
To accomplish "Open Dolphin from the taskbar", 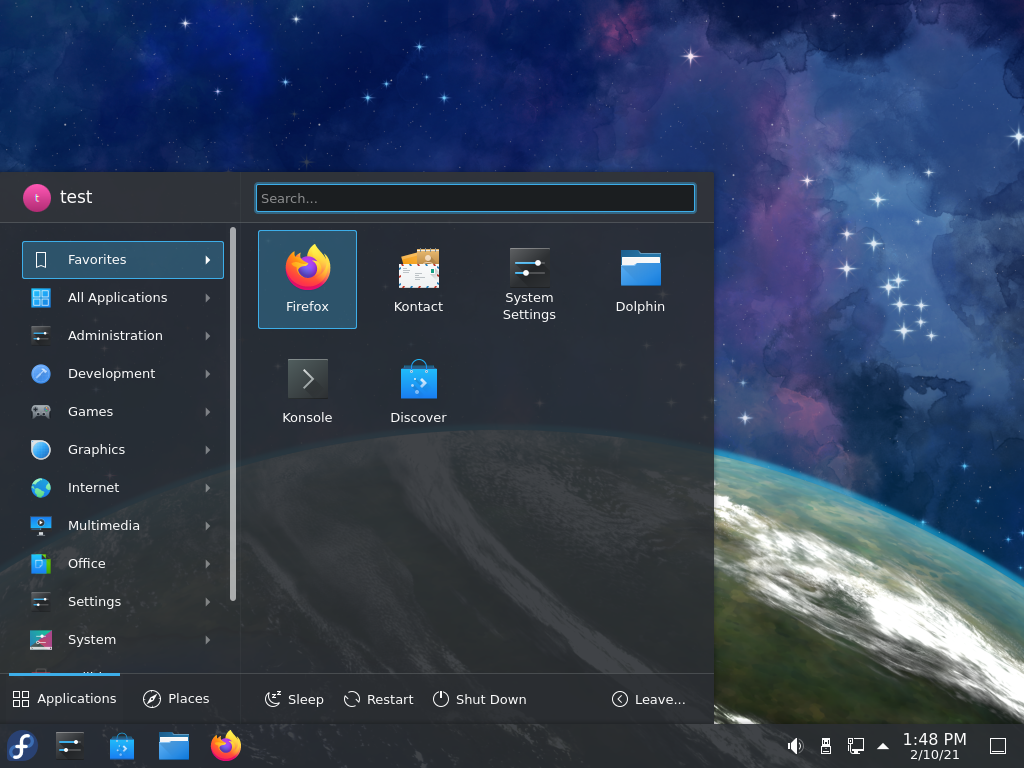I will 174,746.
